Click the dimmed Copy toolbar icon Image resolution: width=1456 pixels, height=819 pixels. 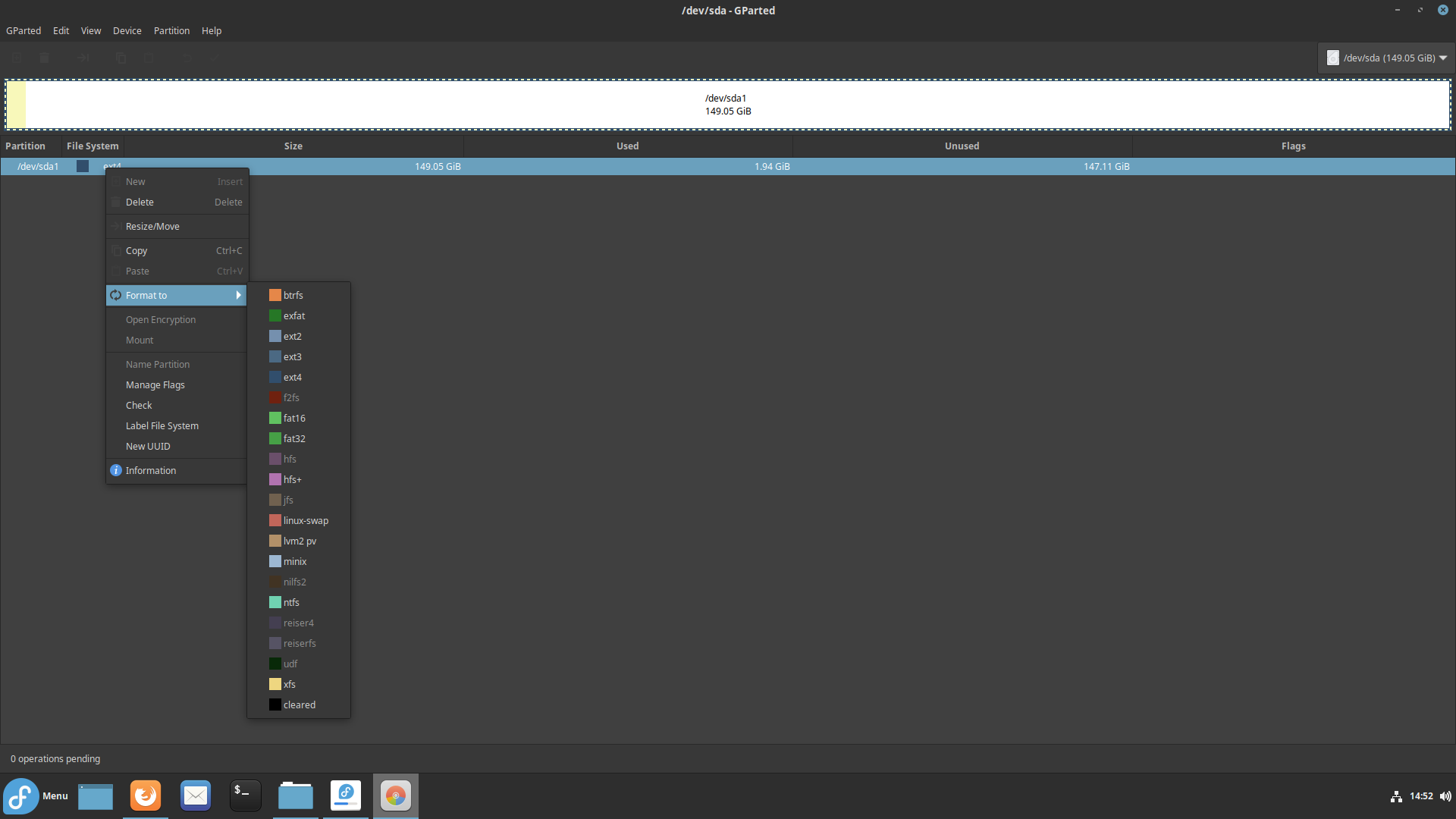click(121, 58)
